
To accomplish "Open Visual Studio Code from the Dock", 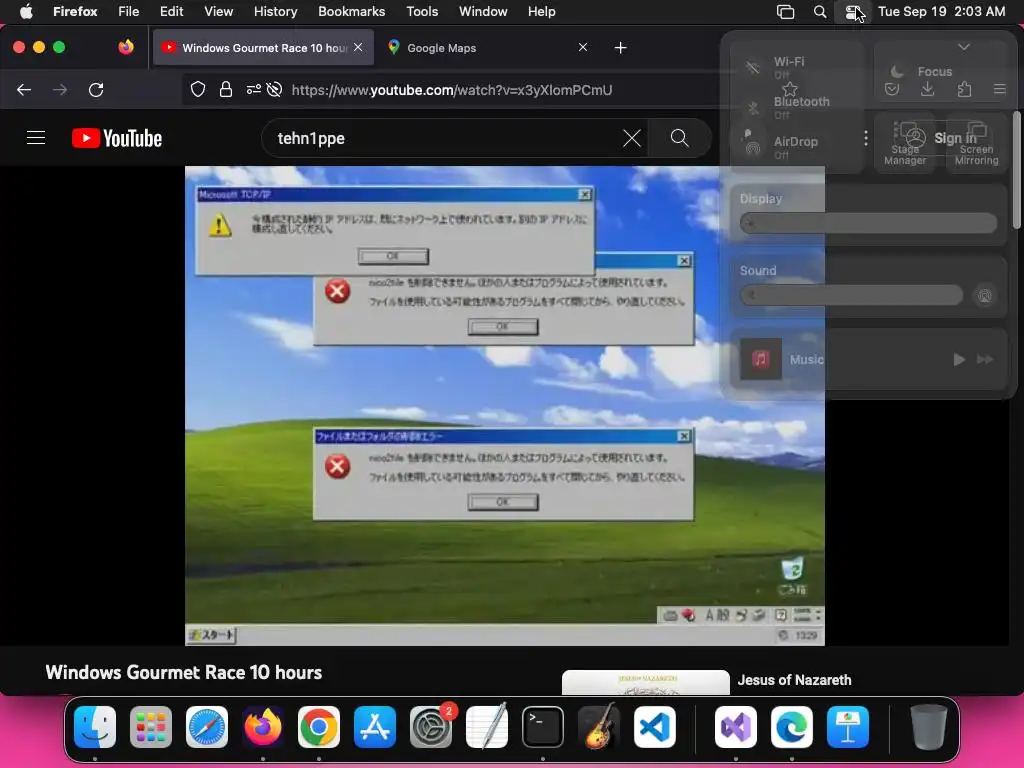I will (x=654, y=727).
